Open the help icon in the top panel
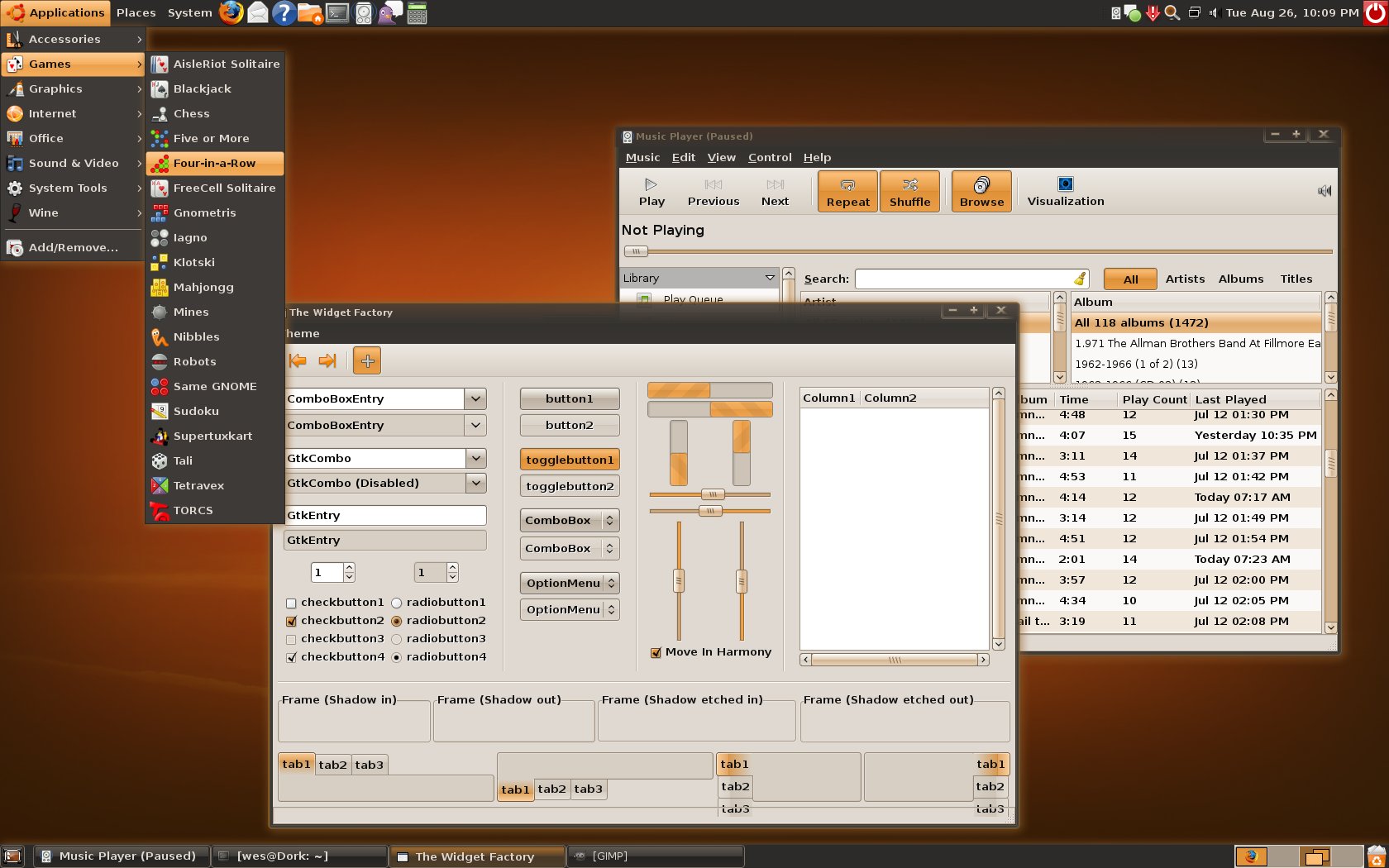 point(284,12)
